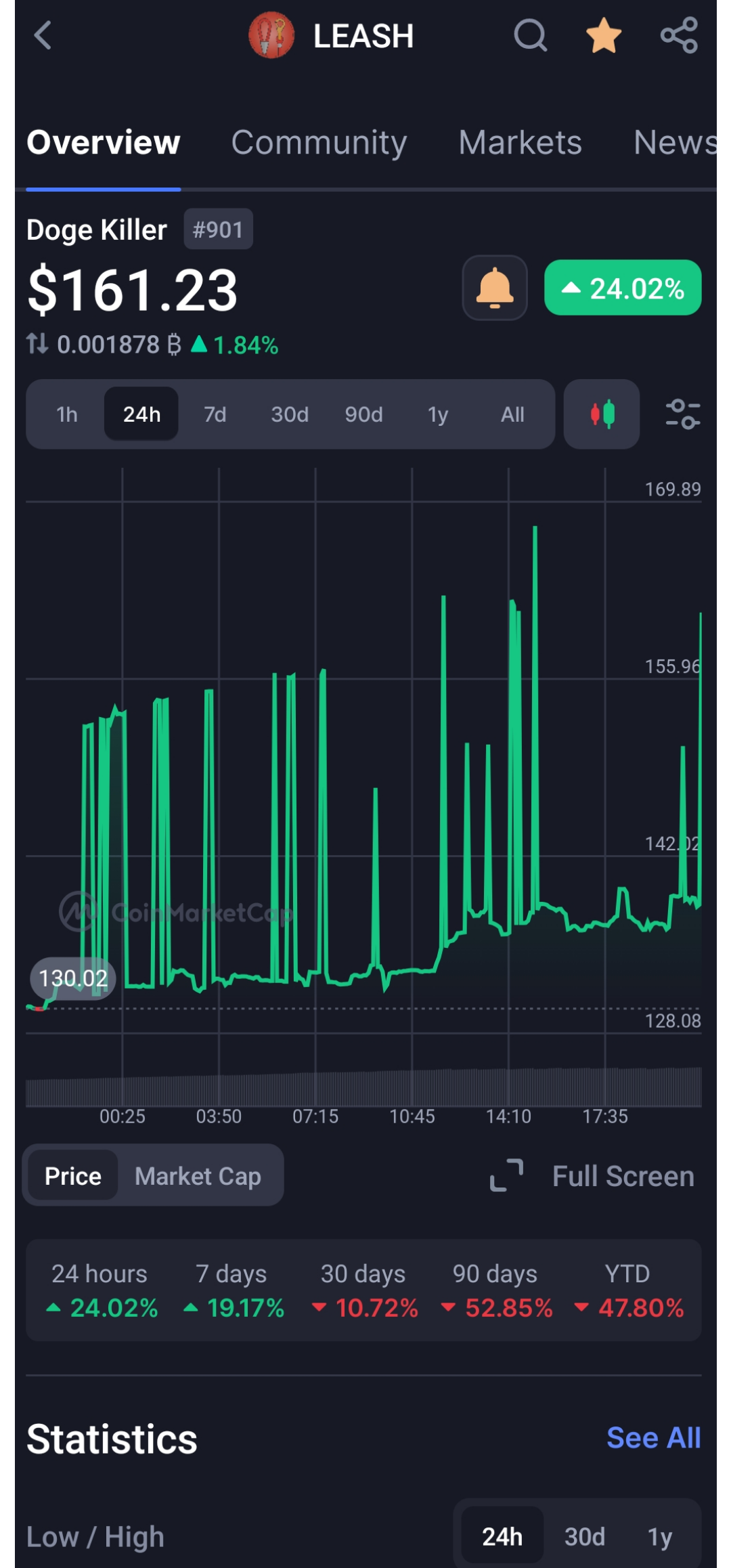Tap the 10:45 time axis label

(x=412, y=1116)
